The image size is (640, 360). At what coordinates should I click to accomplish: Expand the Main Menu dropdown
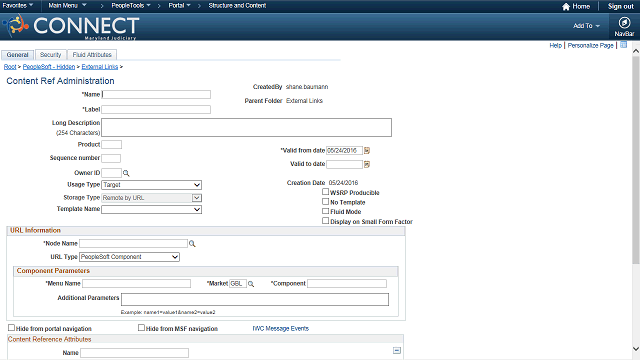click(x=67, y=6)
